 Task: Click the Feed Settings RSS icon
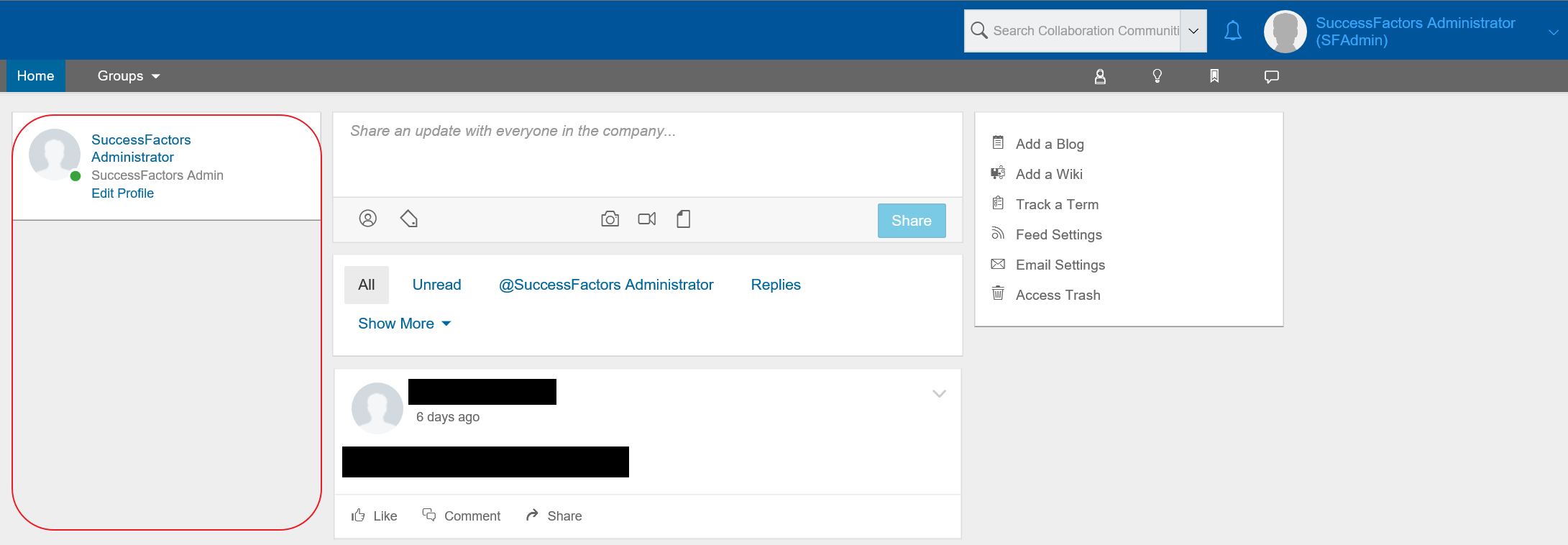(x=998, y=233)
